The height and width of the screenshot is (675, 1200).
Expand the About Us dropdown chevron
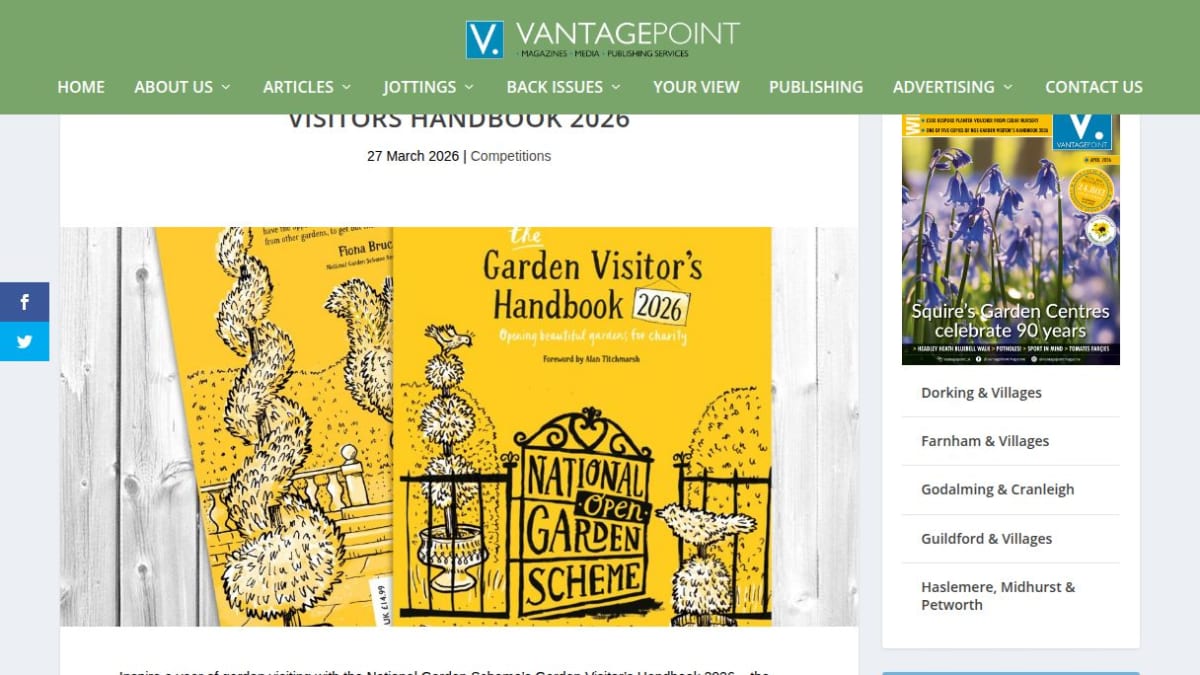tap(225, 87)
